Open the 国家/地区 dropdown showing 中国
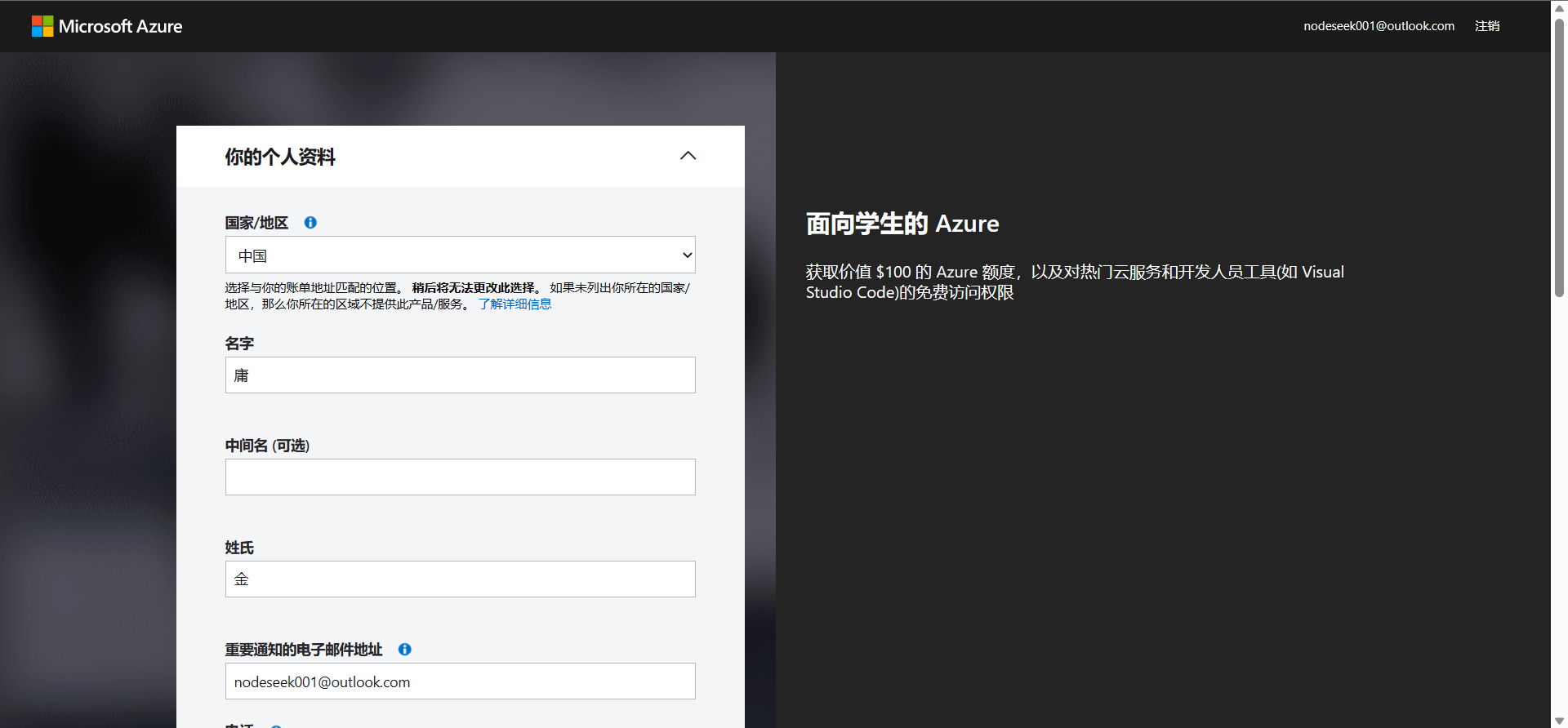Image resolution: width=1568 pixels, height=728 pixels. 460,255
